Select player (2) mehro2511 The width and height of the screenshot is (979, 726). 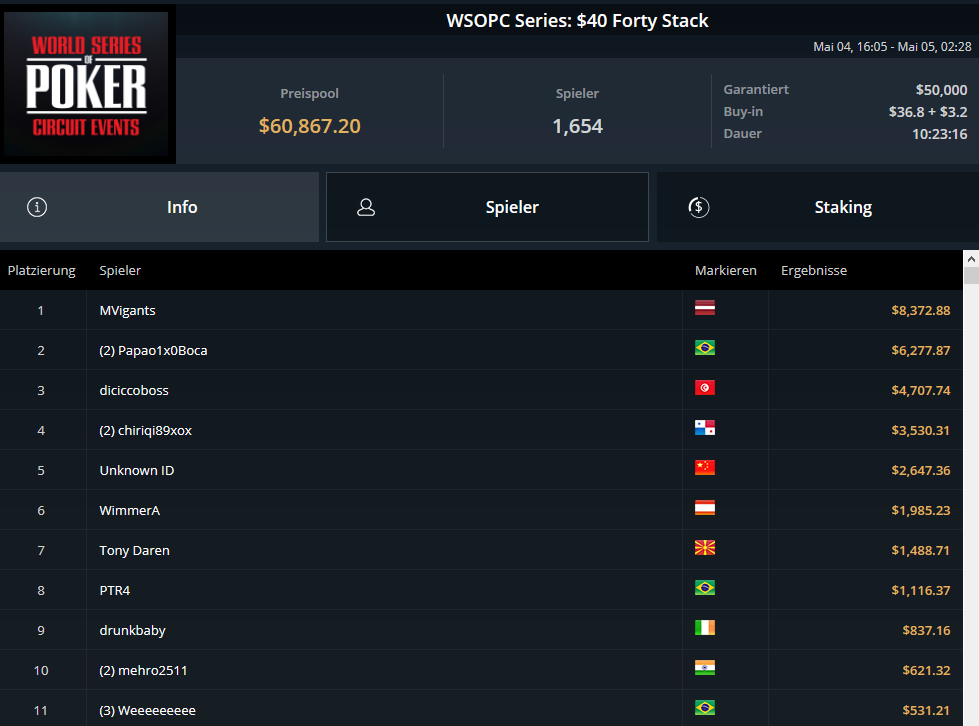(143, 670)
